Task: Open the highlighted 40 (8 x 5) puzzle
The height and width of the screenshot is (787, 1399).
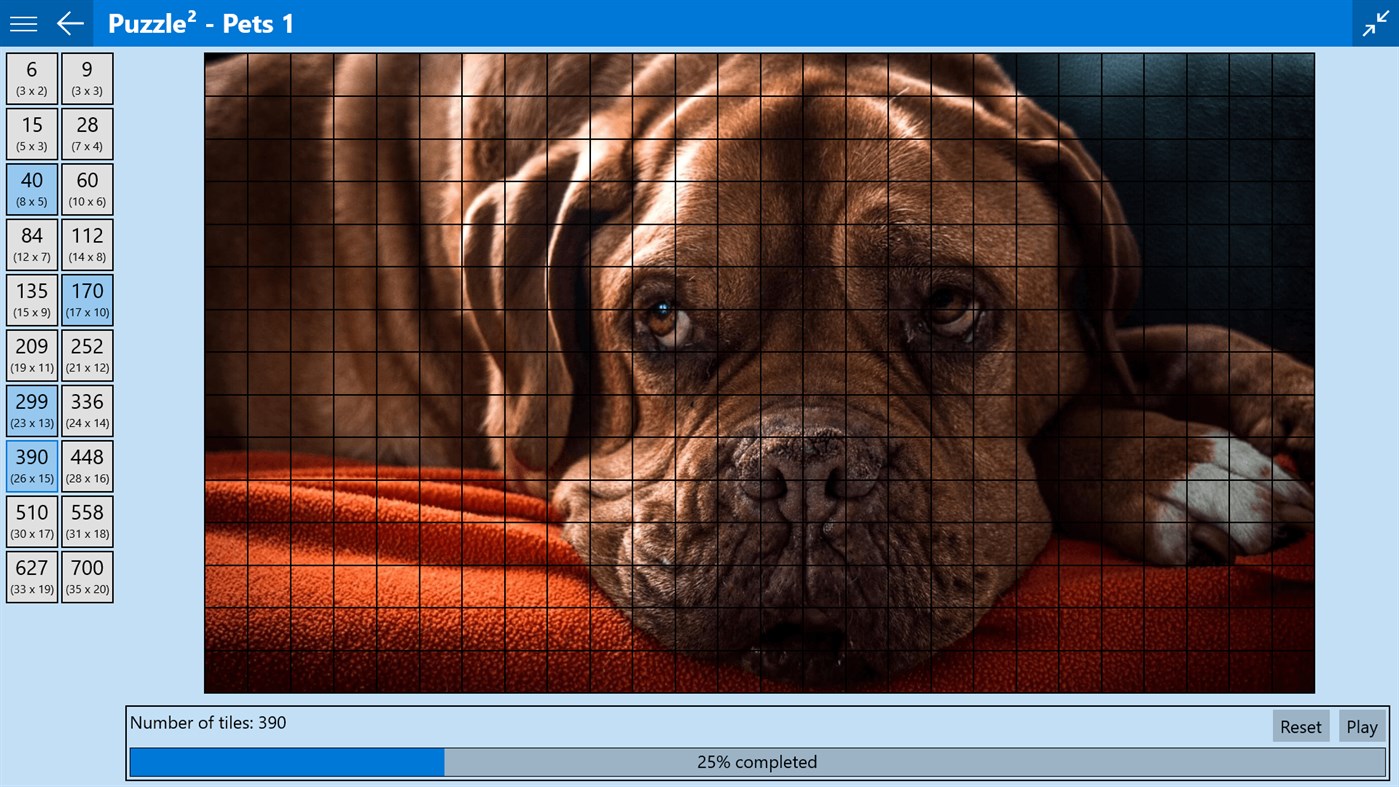Action: [x=31, y=188]
